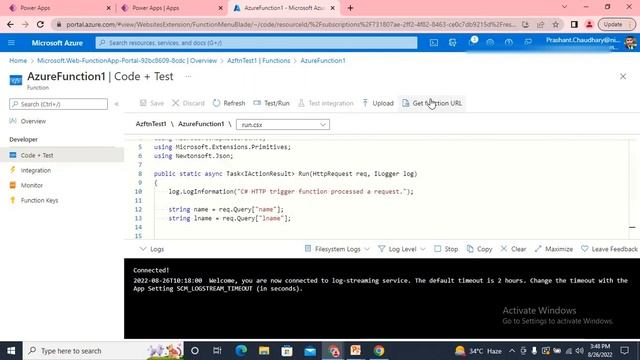This screenshot has height=360, width=640.
Task: Copy the log output
Action: tap(480, 249)
